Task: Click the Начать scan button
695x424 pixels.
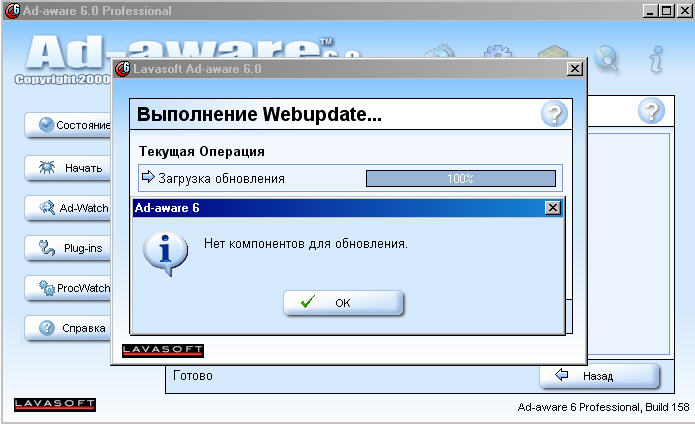Action: [68, 168]
